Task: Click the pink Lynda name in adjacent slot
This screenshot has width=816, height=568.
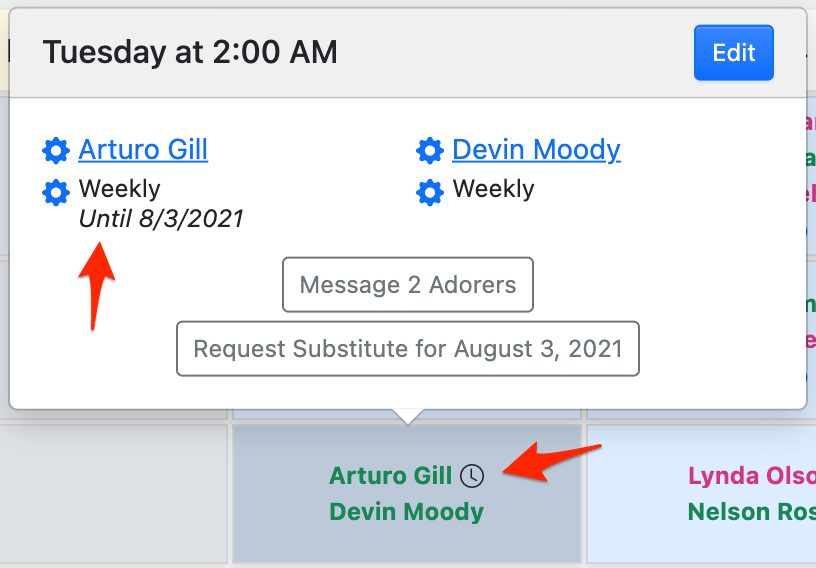Action: pos(750,476)
